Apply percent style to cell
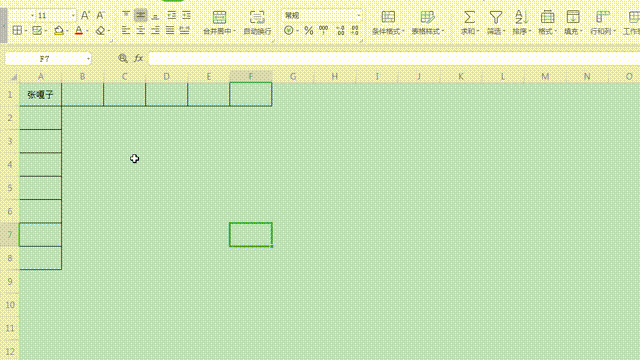Viewport: 640px width, 360px height. [309, 30]
